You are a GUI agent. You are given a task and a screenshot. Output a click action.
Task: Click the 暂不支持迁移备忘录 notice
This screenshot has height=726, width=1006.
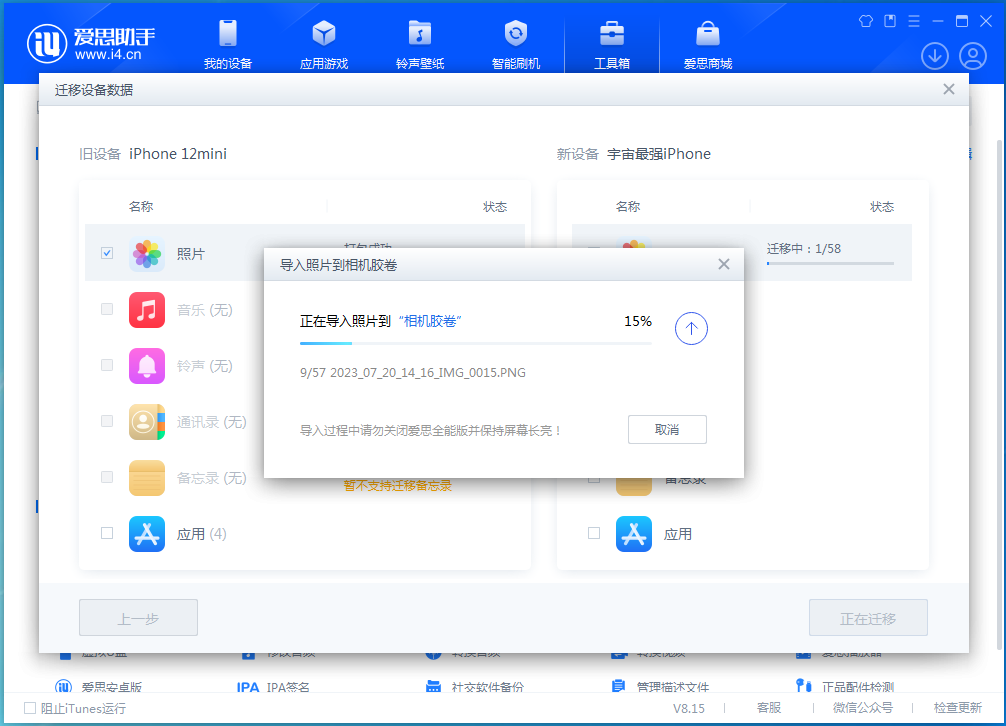(398, 485)
